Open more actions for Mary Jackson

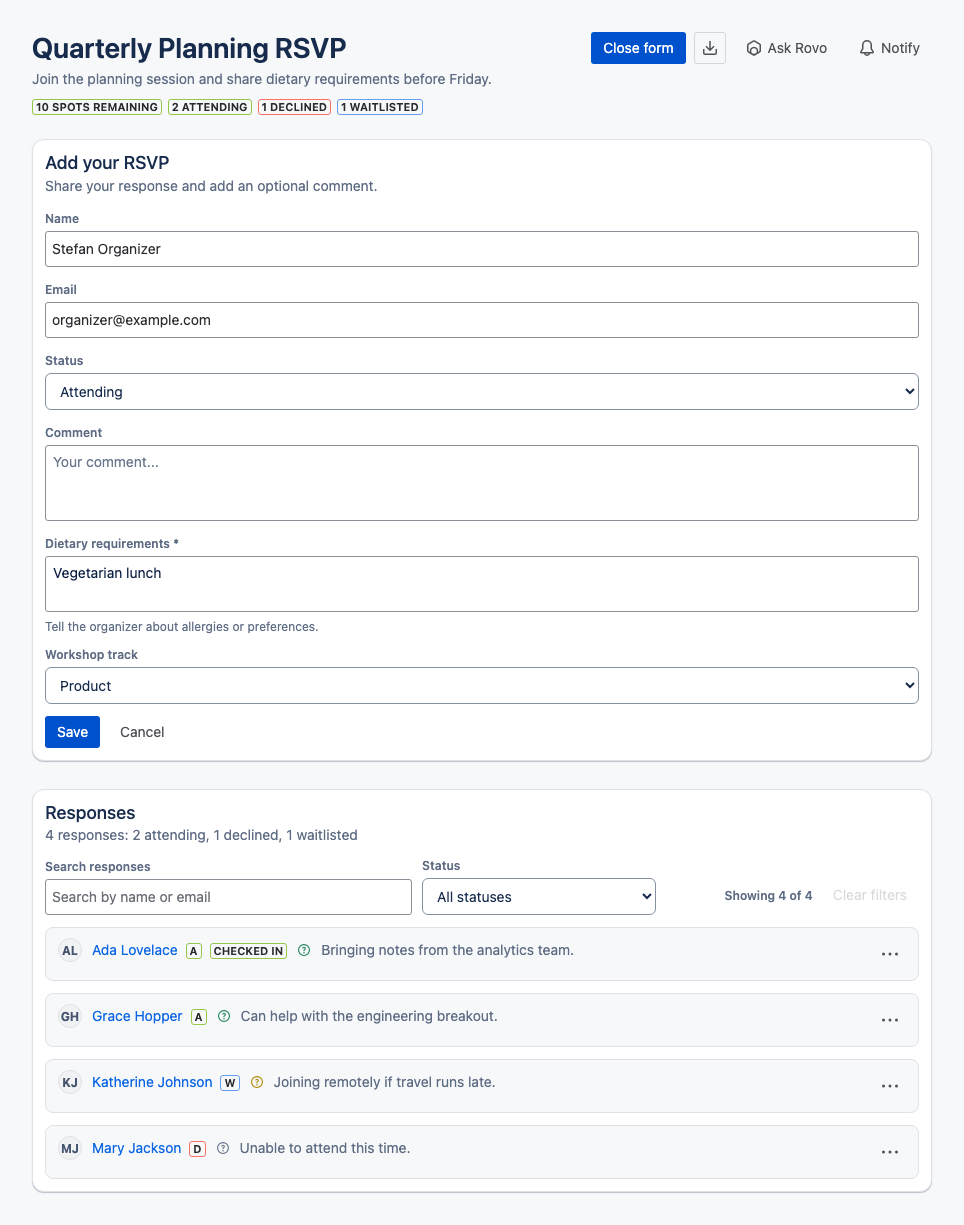(x=890, y=1152)
